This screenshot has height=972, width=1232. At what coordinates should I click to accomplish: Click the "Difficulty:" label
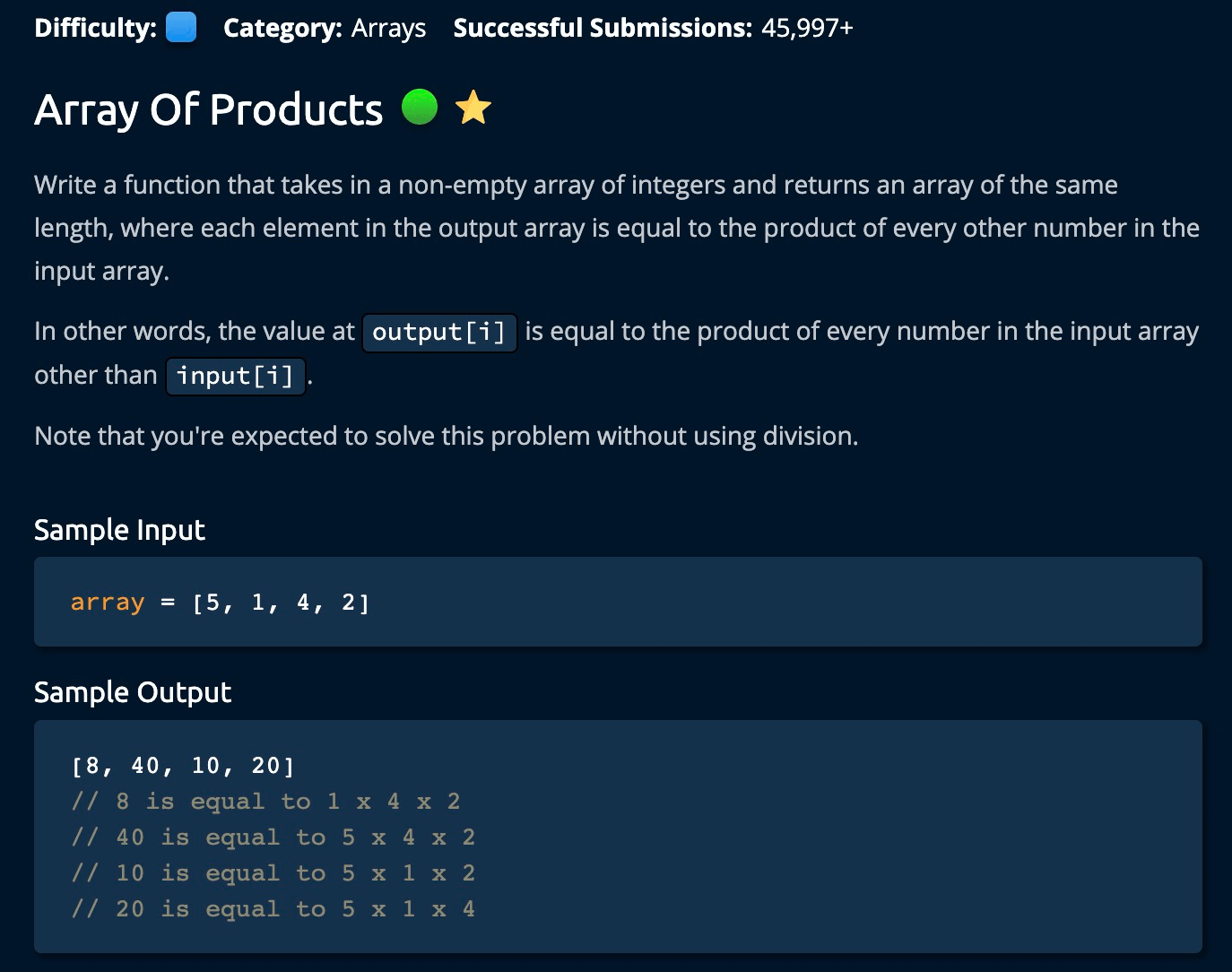(95, 28)
